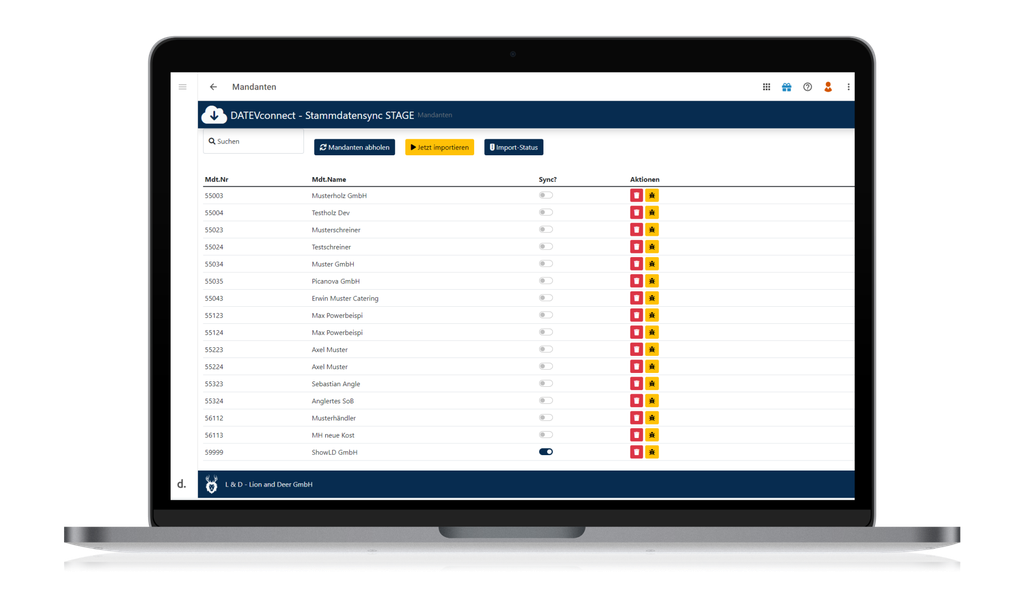Viewport: 1024px width, 589px height.
Task: Click the Mandanten breadcrumb beside STAGE title
Action: [x=435, y=115]
